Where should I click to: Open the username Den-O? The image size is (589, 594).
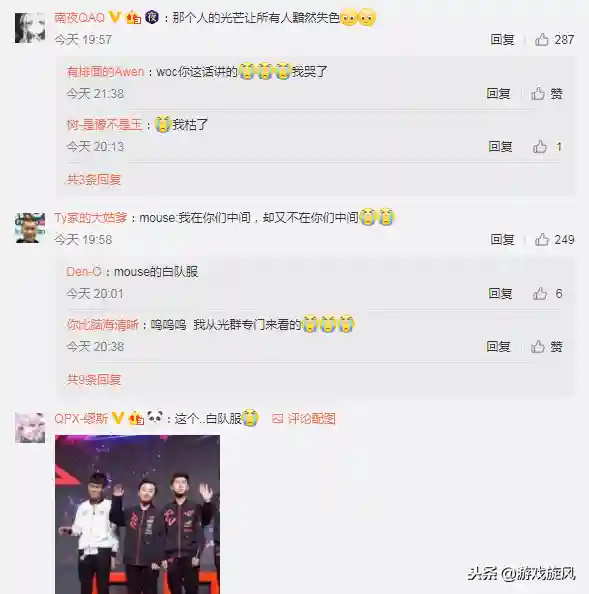click(84, 272)
